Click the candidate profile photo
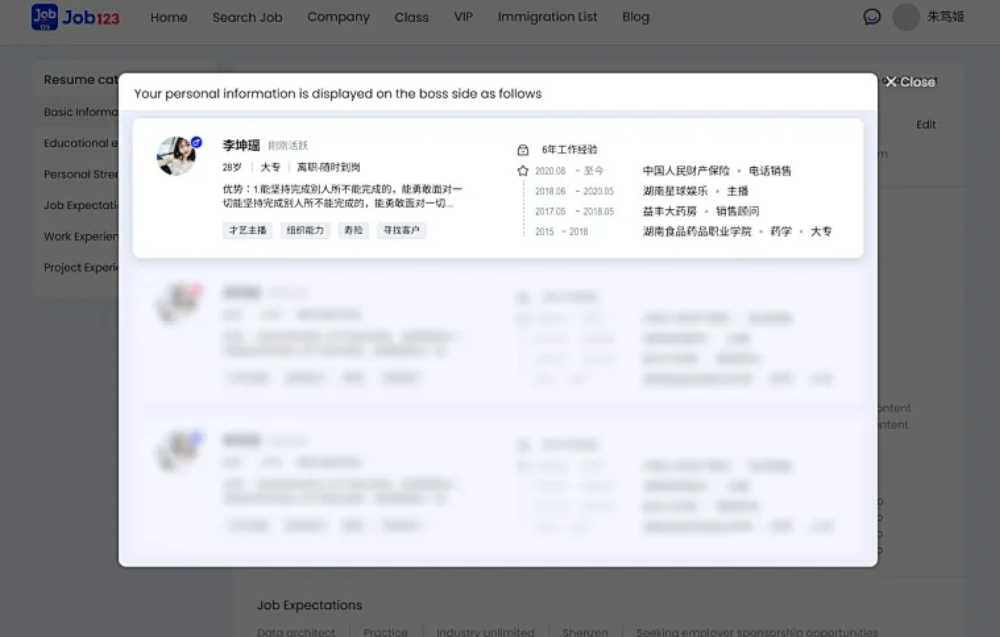1000x637 pixels. (x=177, y=156)
